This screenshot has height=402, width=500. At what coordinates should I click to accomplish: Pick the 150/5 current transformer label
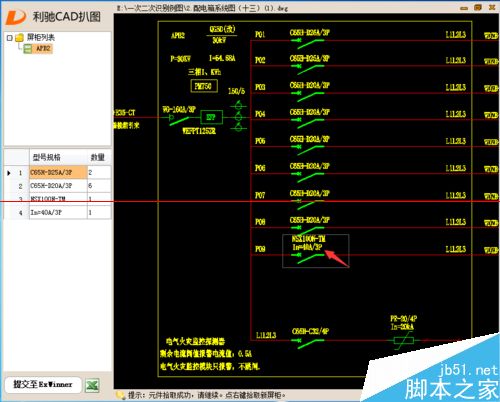click(236, 91)
